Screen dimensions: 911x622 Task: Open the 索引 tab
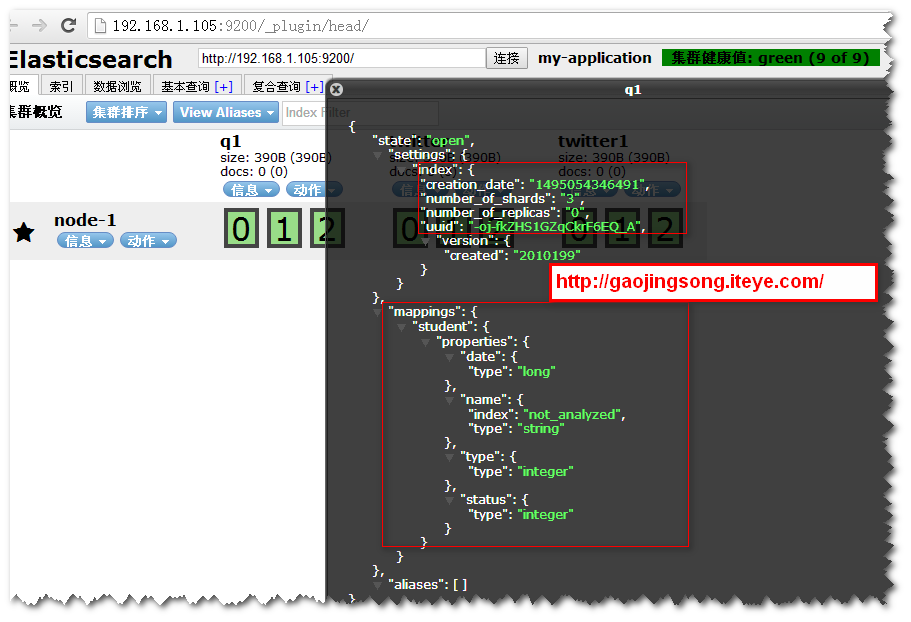point(61,86)
